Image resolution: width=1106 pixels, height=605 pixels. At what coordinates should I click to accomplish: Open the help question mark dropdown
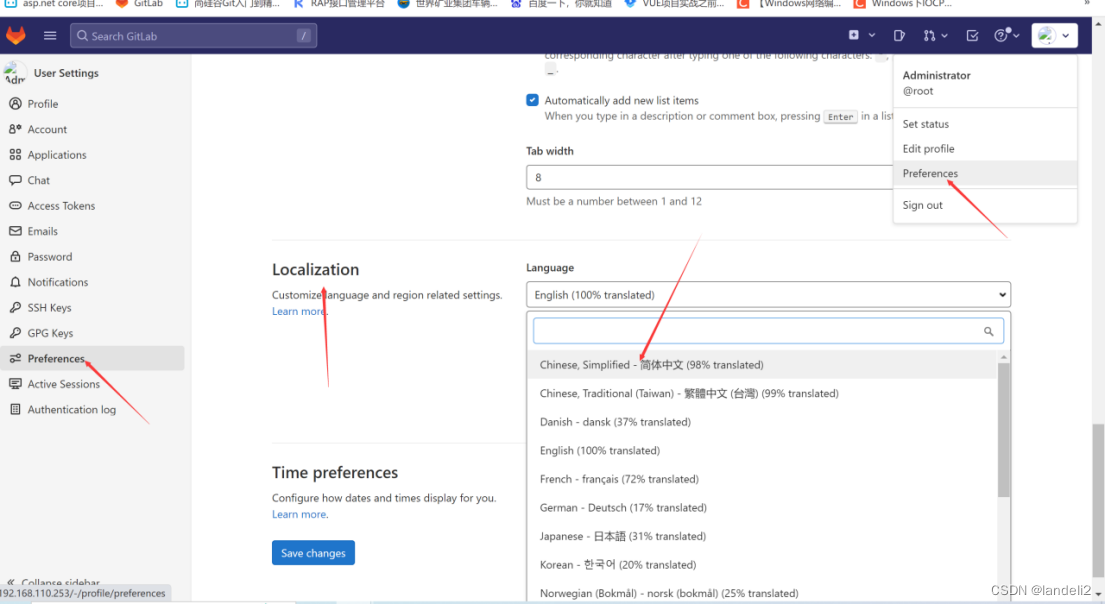tap(1006, 36)
